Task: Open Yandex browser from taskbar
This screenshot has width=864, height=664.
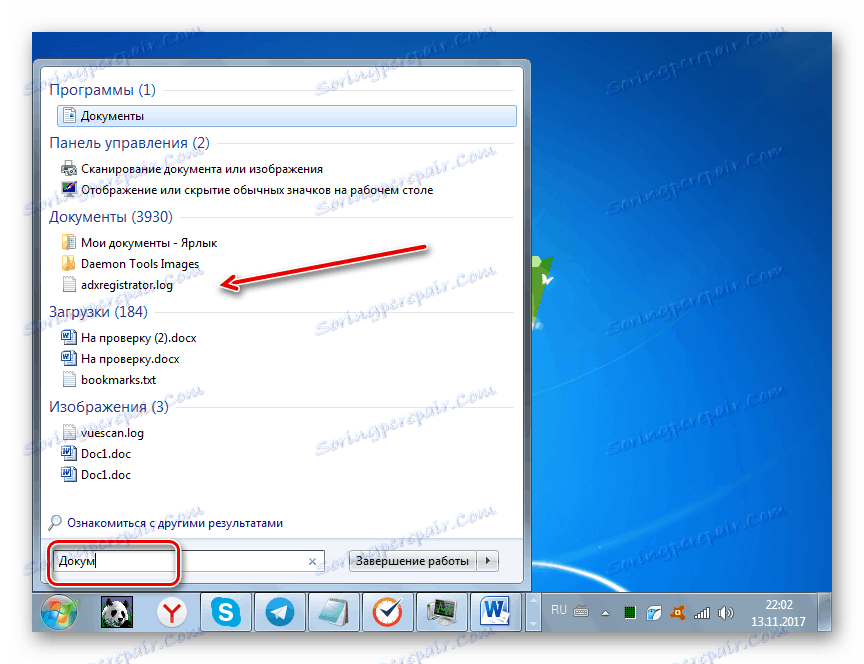Action: 171,612
